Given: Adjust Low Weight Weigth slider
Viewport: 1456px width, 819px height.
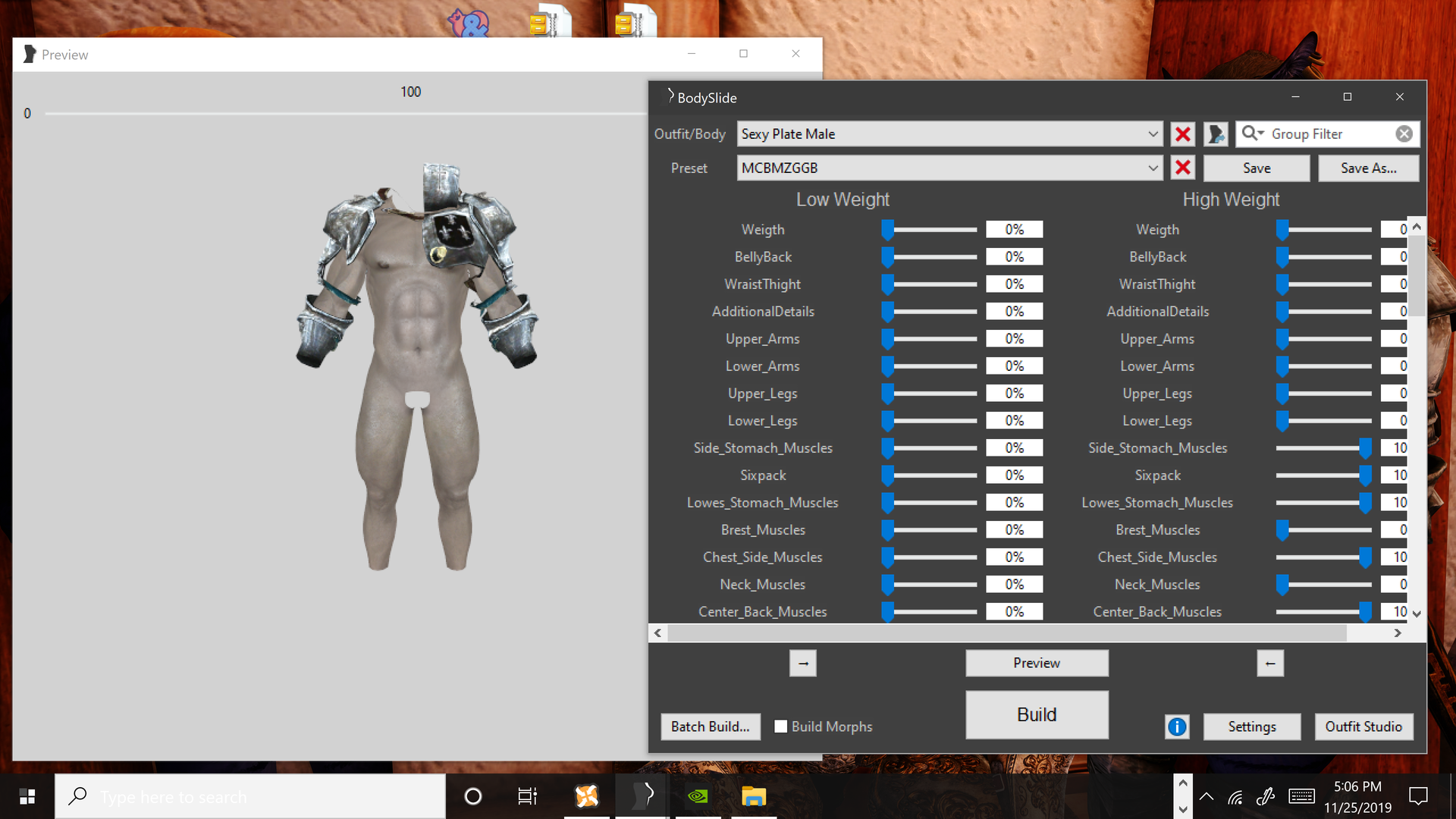Looking at the screenshot, I should (930, 229).
